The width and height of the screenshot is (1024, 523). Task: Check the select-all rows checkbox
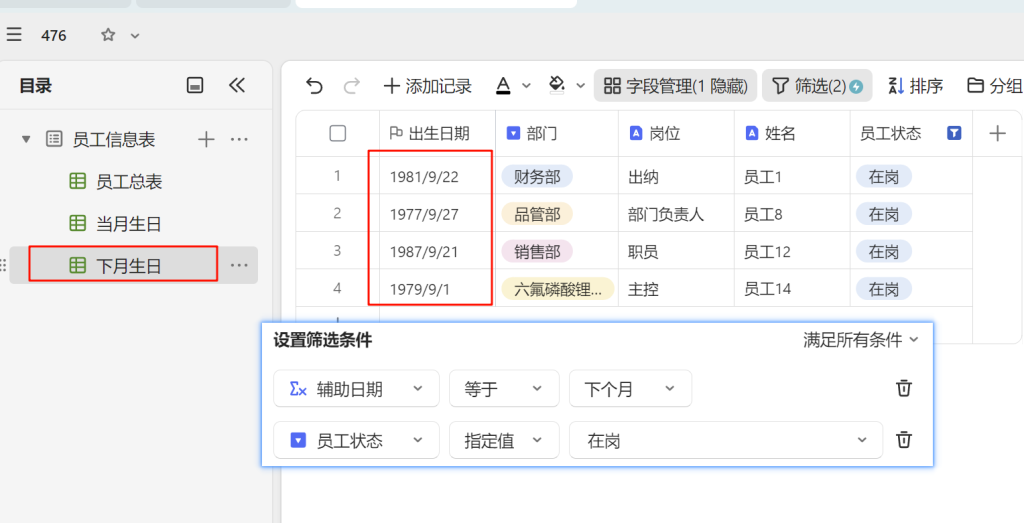[x=338, y=134]
